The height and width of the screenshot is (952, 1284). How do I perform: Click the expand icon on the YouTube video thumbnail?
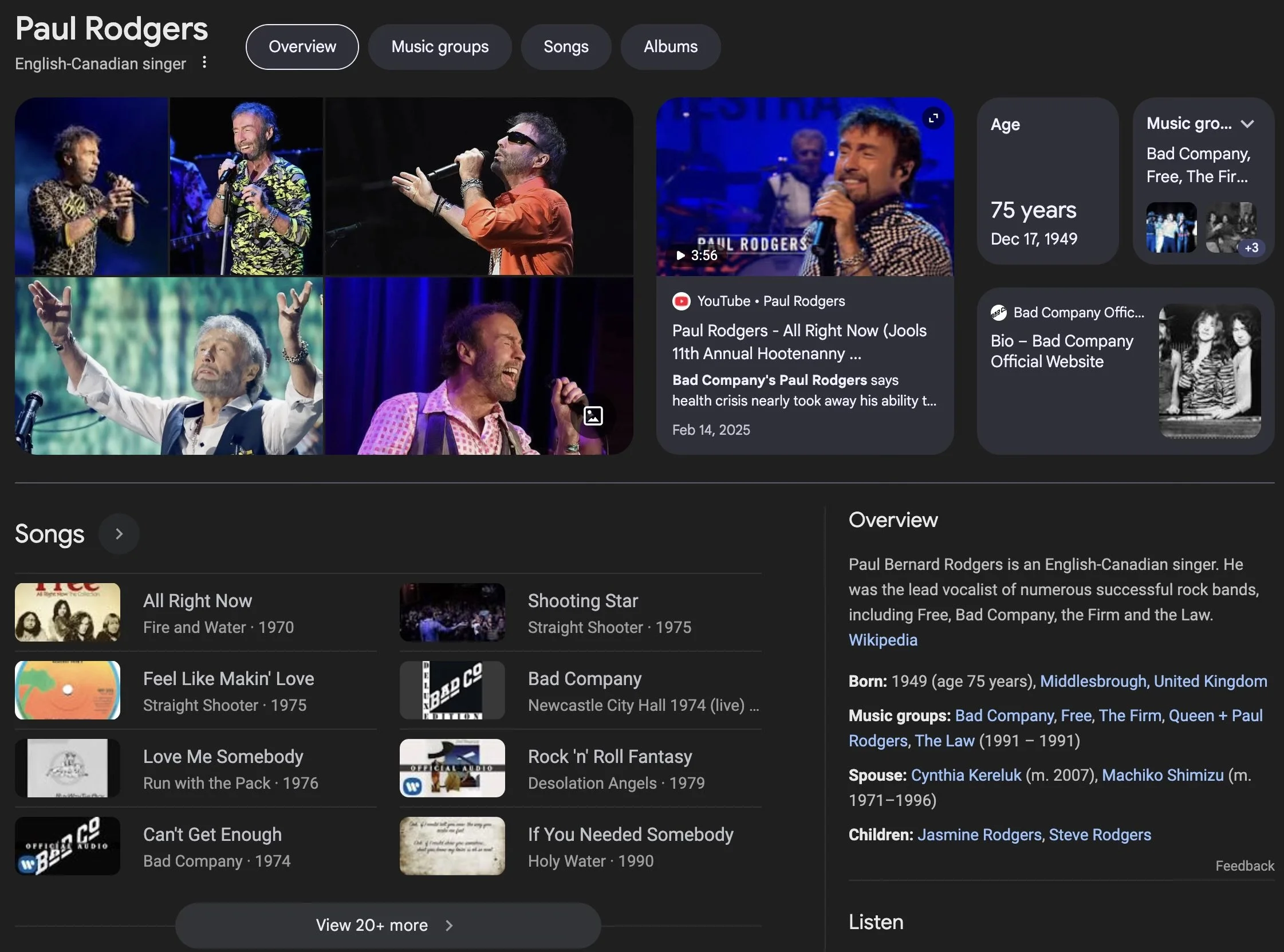(932, 118)
